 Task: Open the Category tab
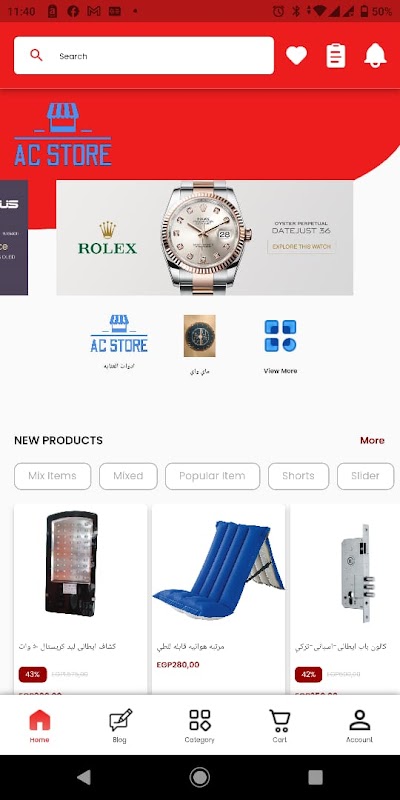199,726
